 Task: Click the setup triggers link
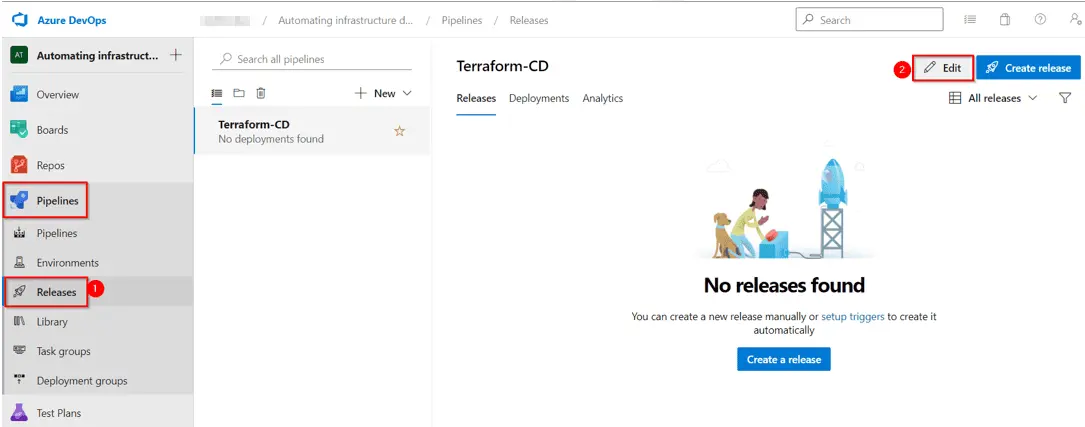tap(852, 316)
